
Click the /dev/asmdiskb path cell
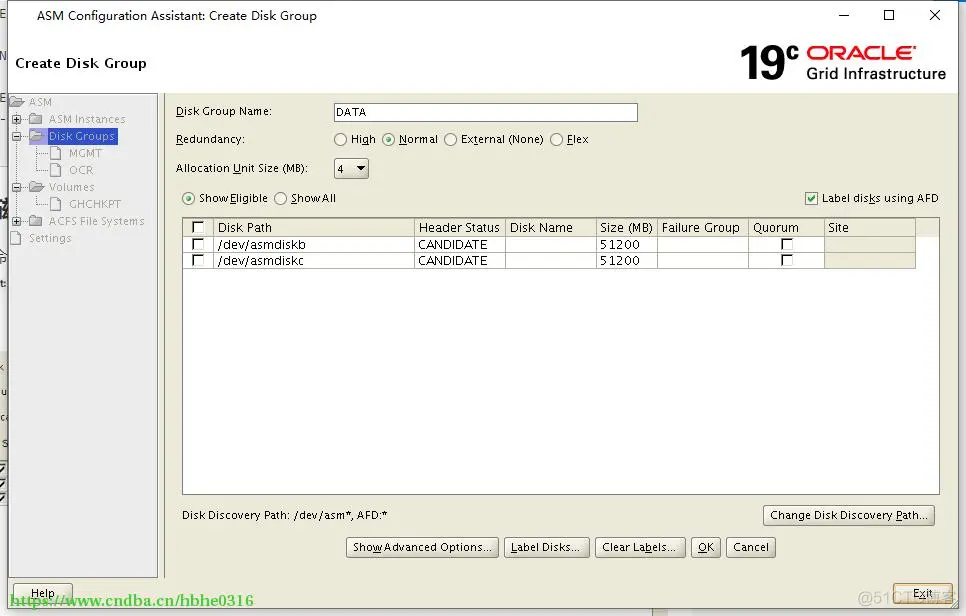[314, 245]
